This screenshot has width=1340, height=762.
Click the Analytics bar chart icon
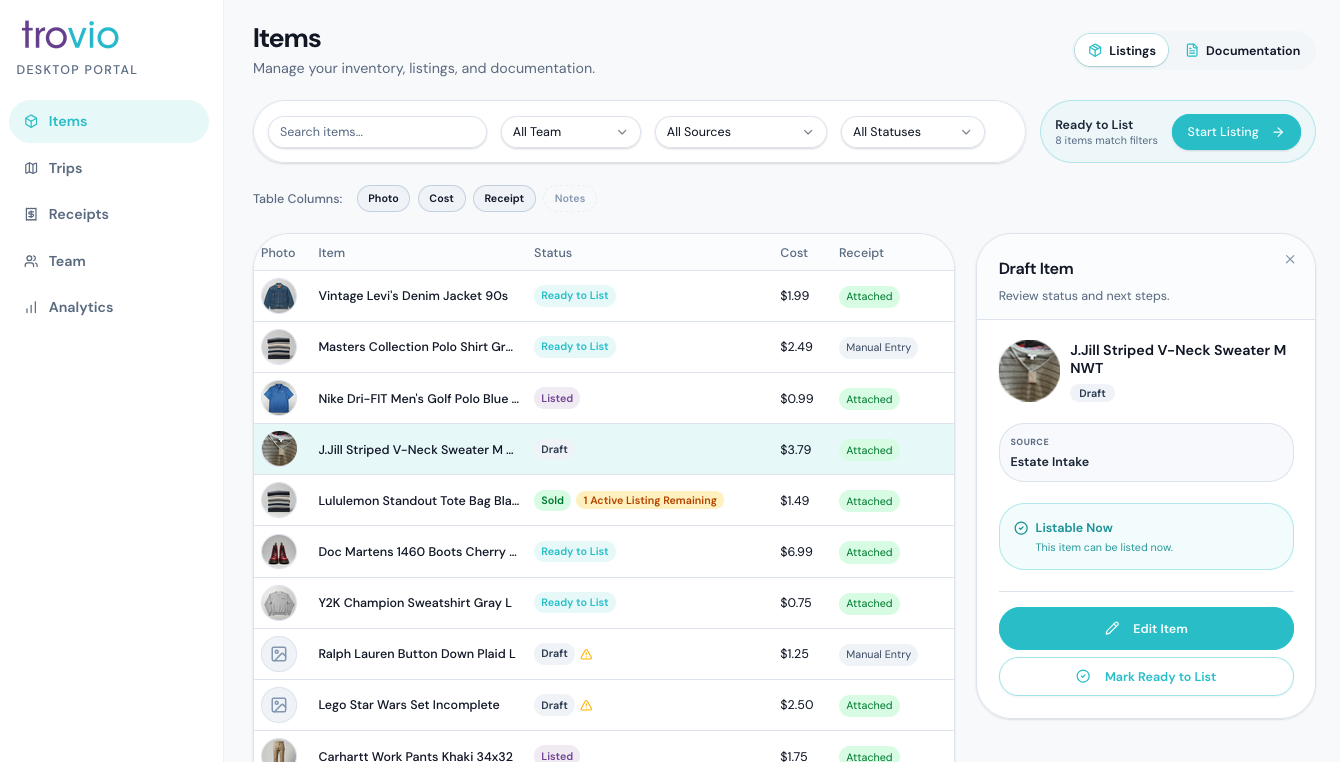point(31,307)
